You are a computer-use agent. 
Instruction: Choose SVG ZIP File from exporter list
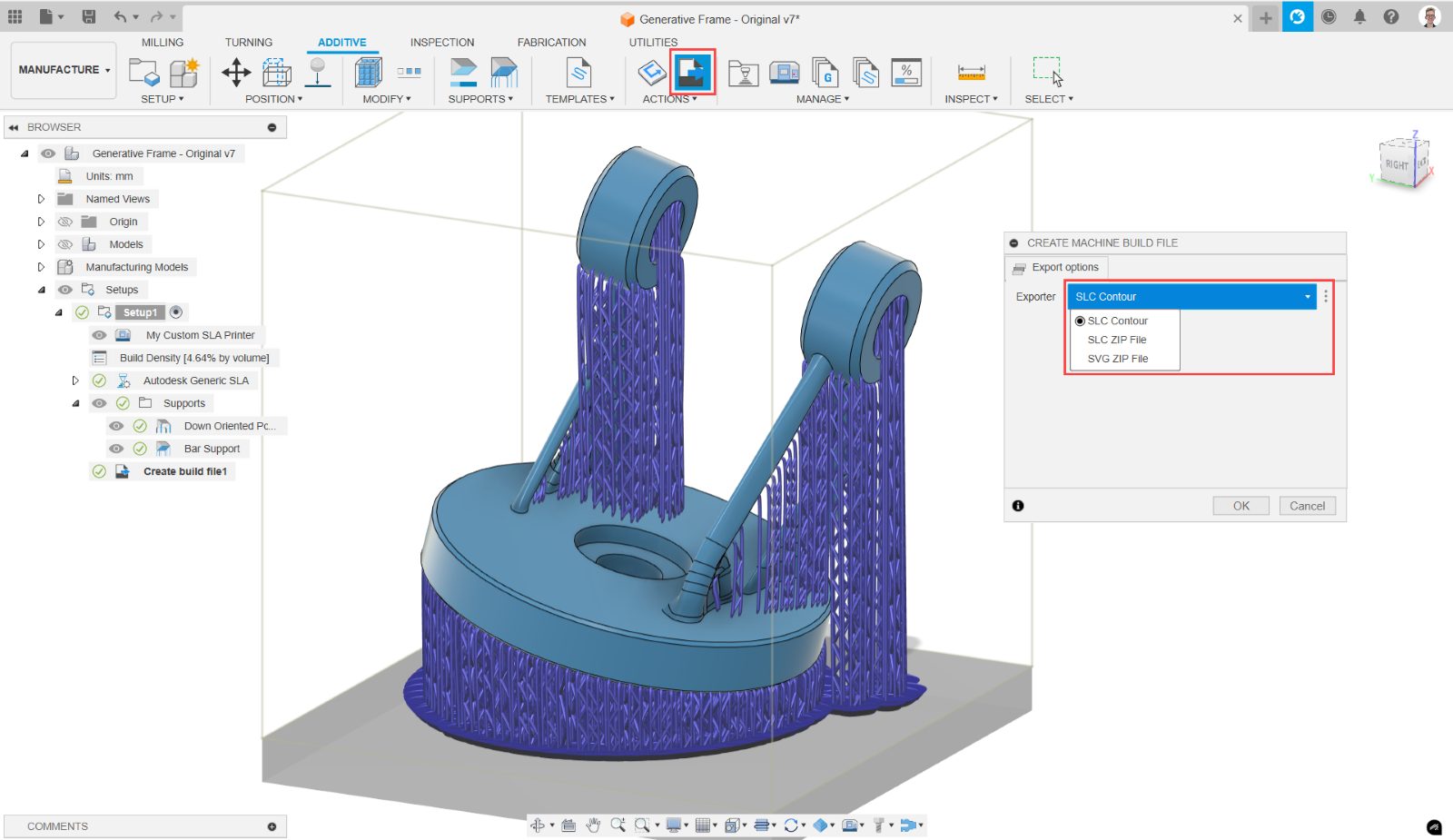[x=1118, y=359]
